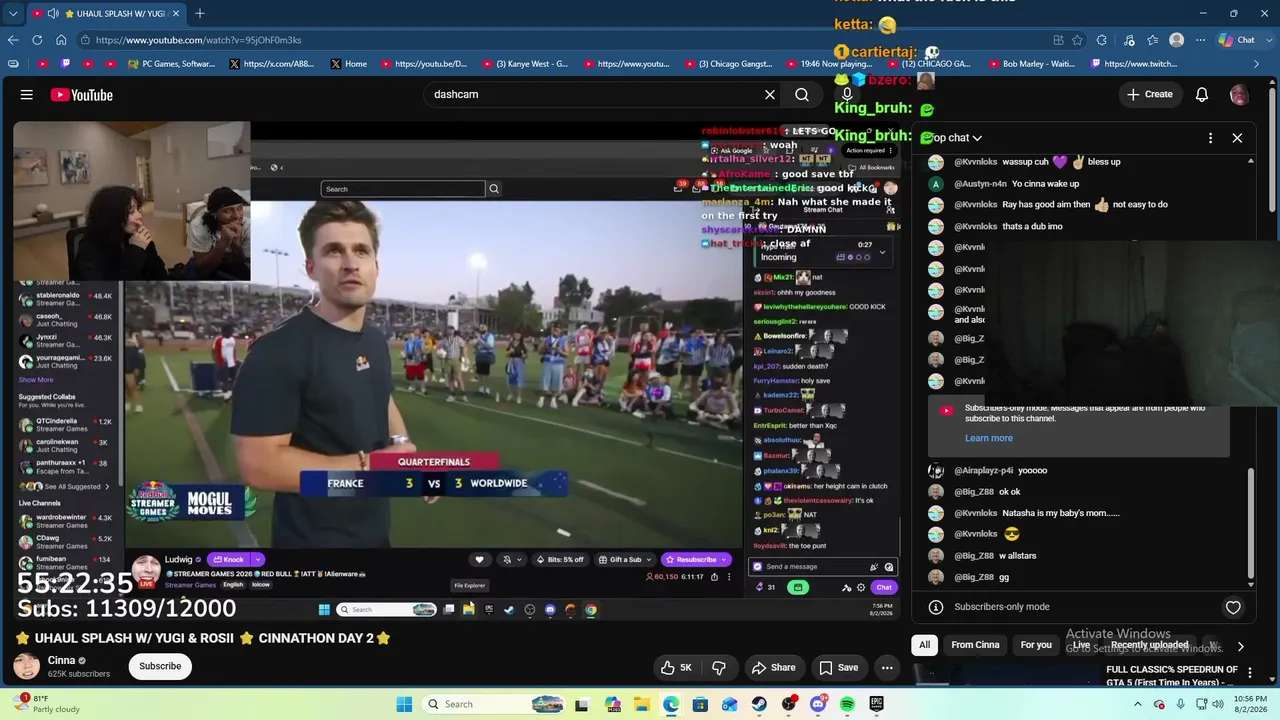Screen dimensions: 1280x720
Task: Open the GTA 5 speedrun recommended video
Action: tap(1173, 676)
